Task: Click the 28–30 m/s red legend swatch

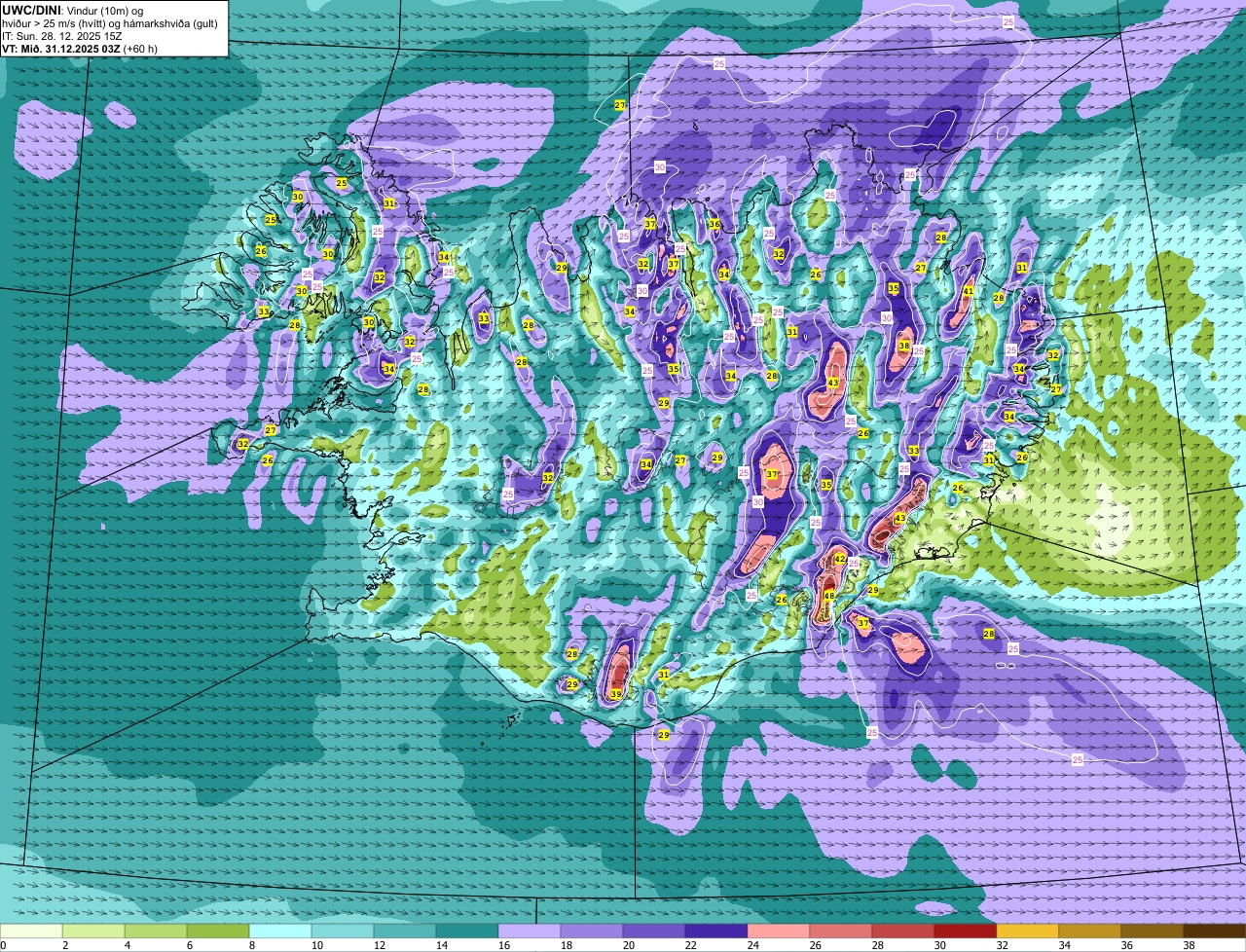Action: [x=903, y=932]
